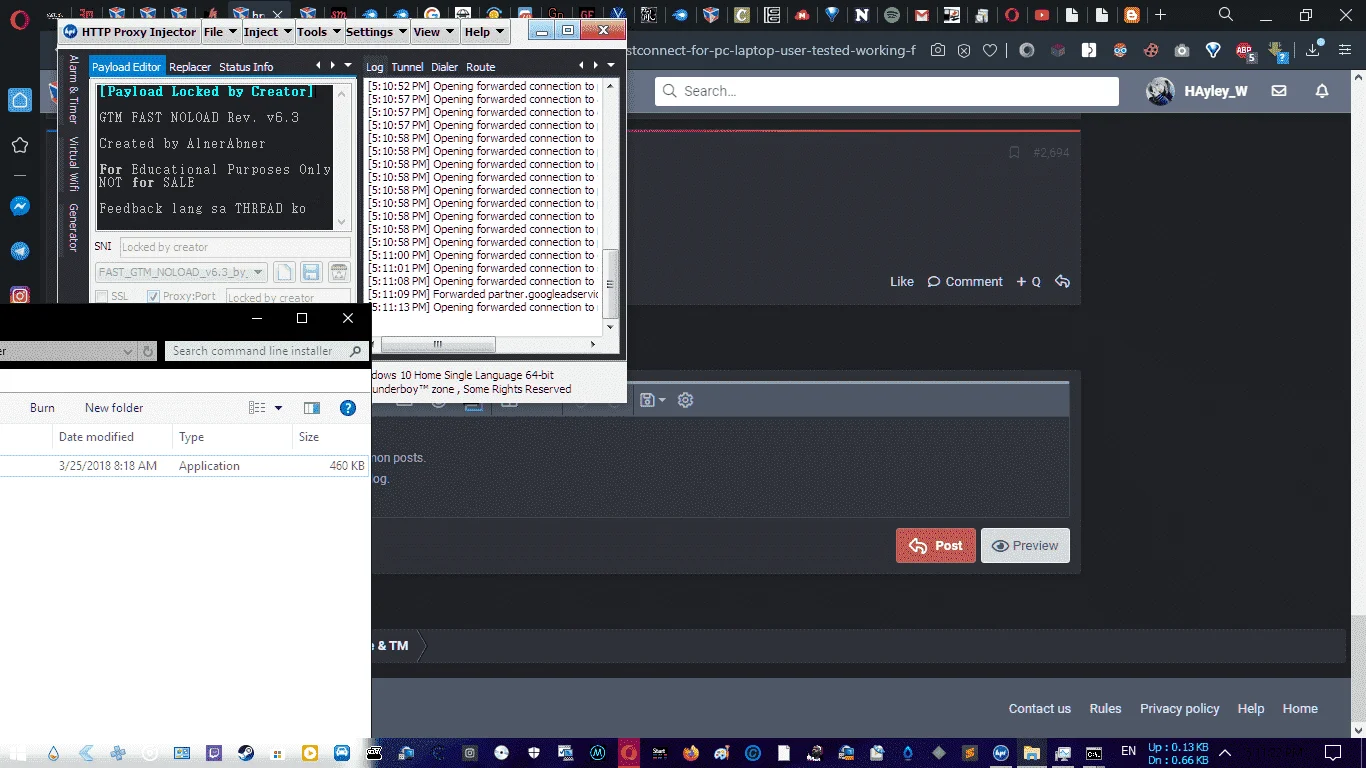Click editor settings gear icon
The height and width of the screenshot is (768, 1366).
(x=685, y=400)
